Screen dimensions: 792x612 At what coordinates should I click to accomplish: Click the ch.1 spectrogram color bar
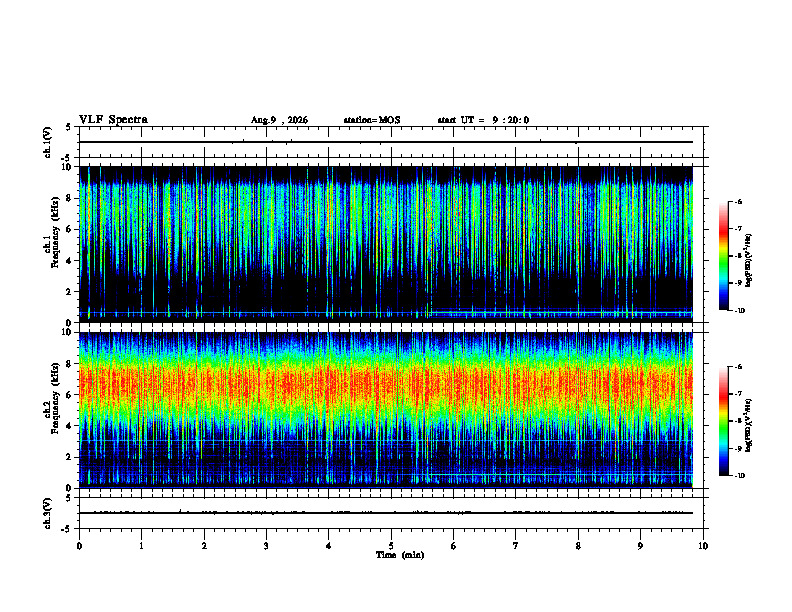point(723,256)
